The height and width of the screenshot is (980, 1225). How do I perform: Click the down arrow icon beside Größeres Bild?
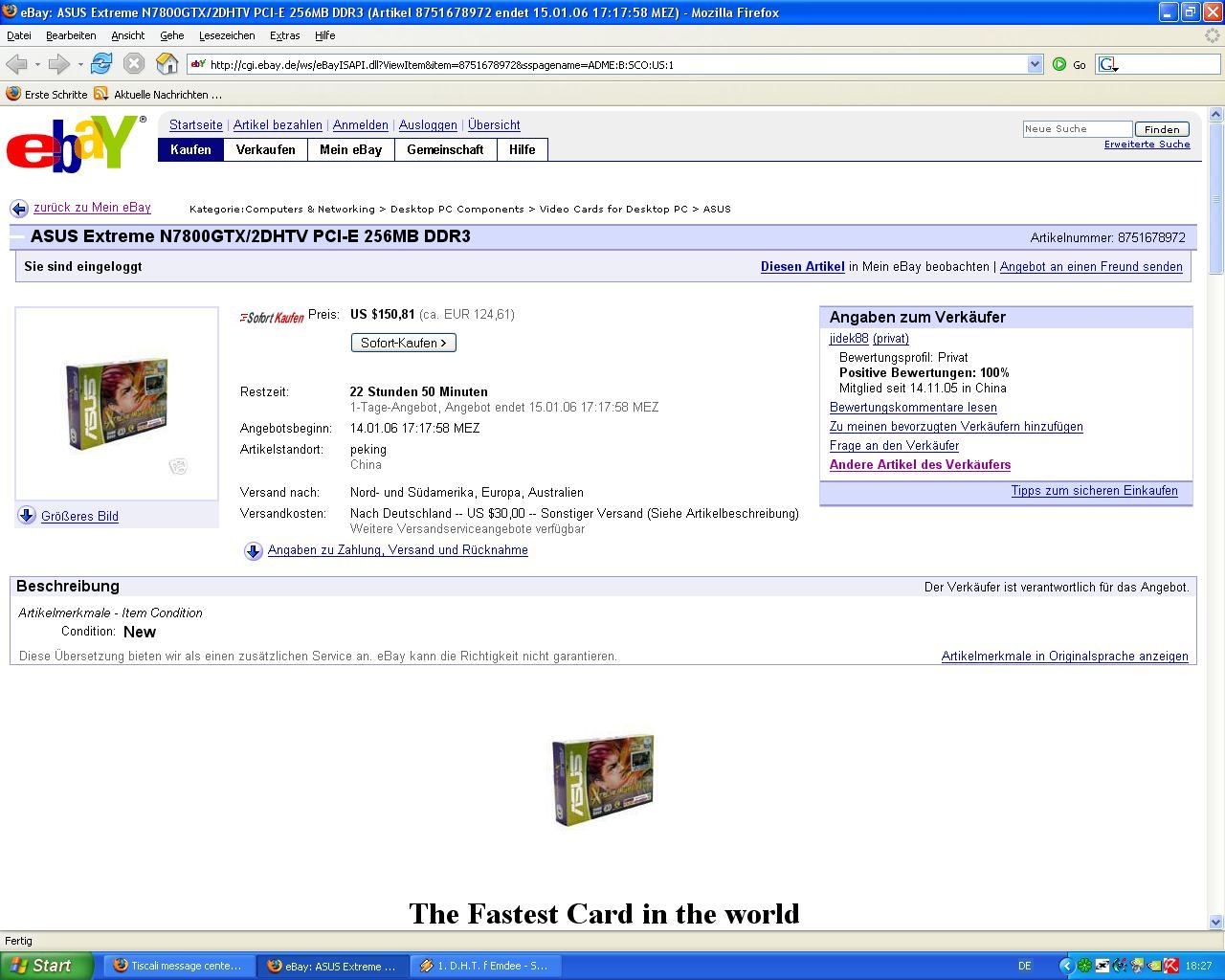[x=27, y=516]
